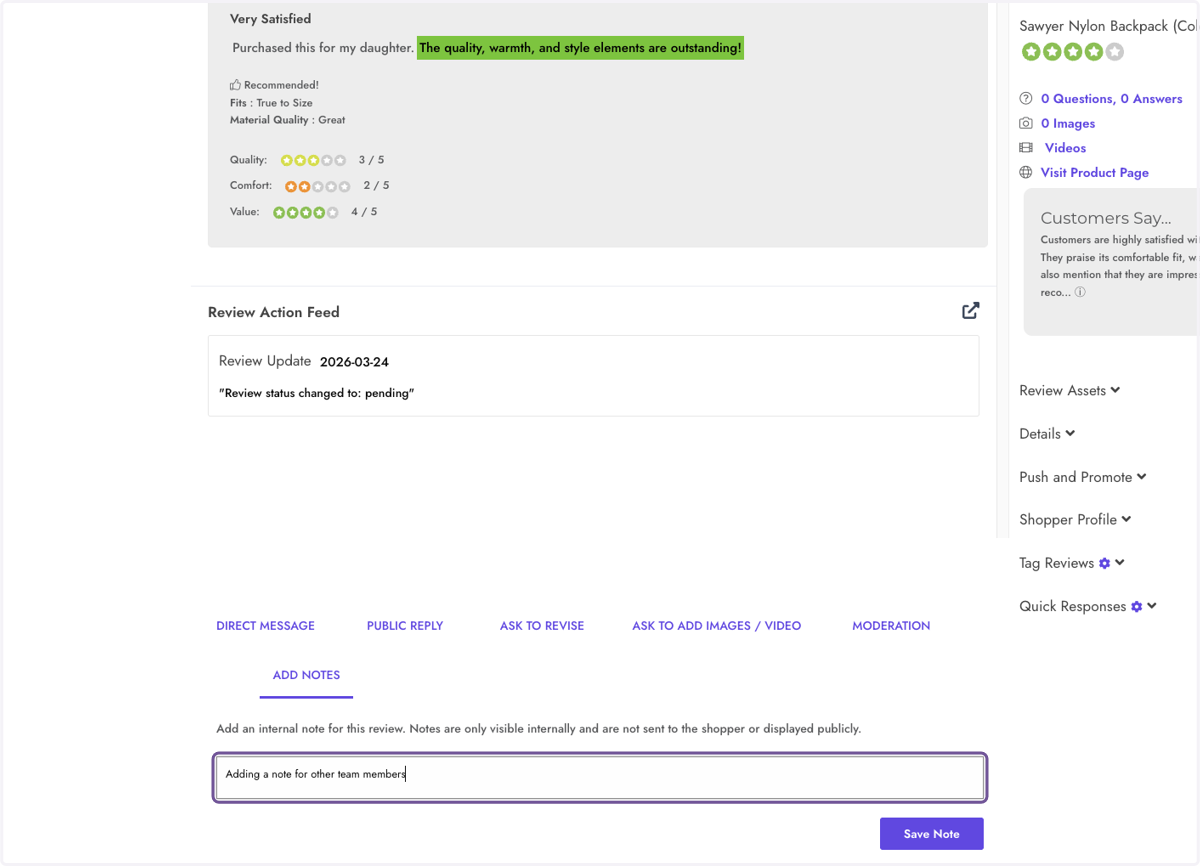Expand the Review Assets section

click(1069, 390)
